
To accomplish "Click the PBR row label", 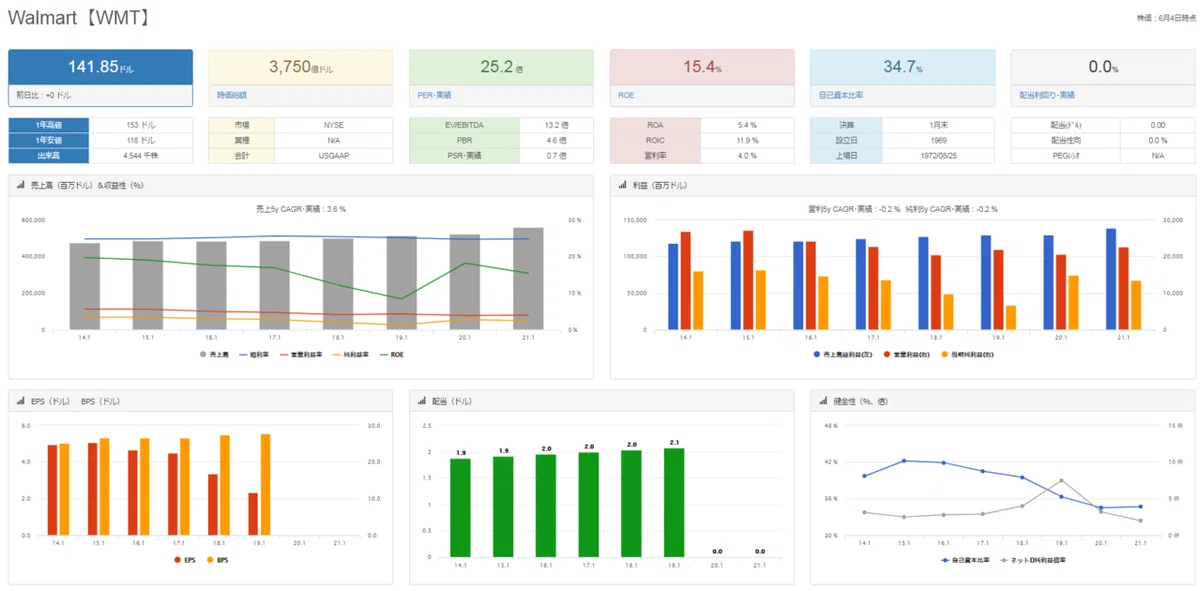I will [465, 140].
